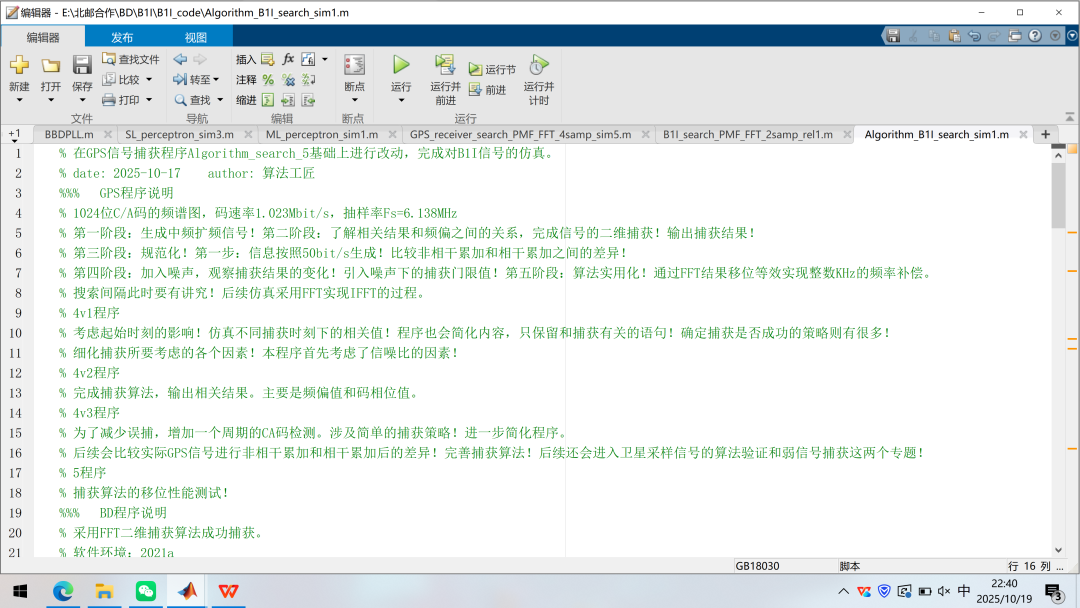Open the help question mark icon
The image size is (1080, 608).
(x=1035, y=36)
